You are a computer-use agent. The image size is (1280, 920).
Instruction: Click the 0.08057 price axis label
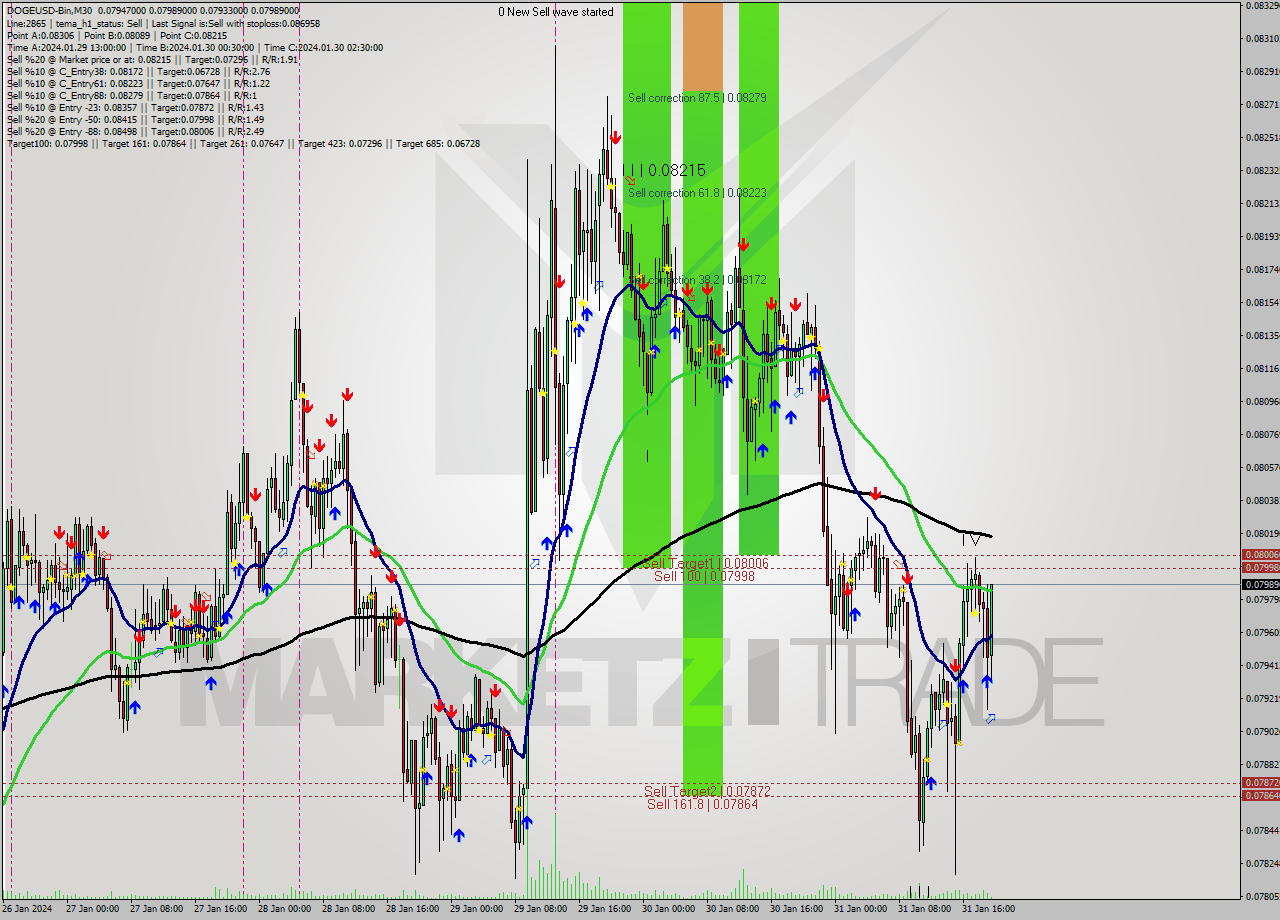tap(1263, 467)
